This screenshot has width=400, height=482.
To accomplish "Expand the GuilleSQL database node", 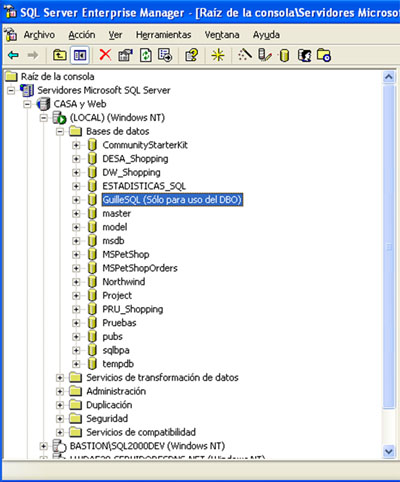I will point(76,200).
